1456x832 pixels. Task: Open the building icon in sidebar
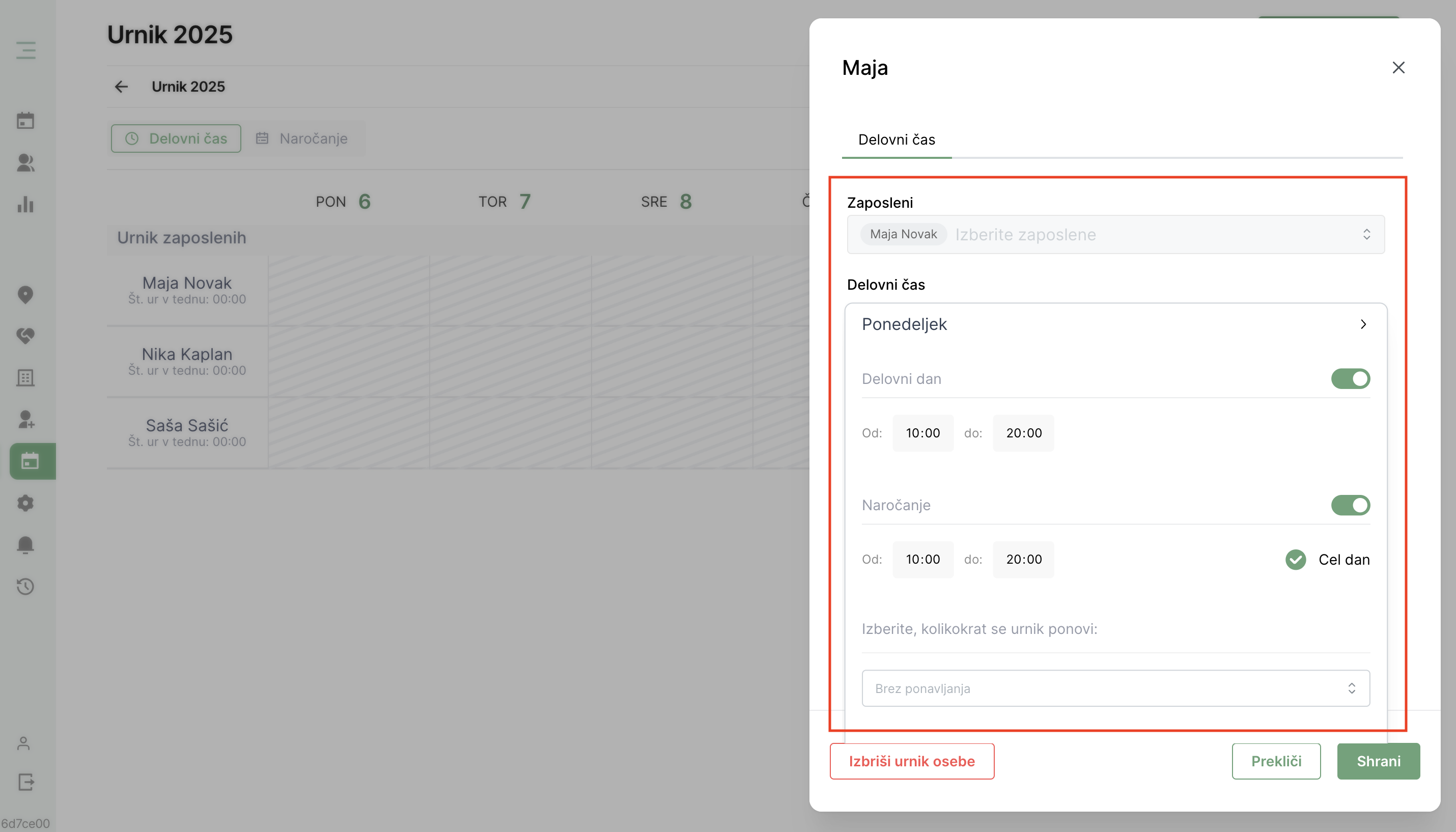point(25,378)
